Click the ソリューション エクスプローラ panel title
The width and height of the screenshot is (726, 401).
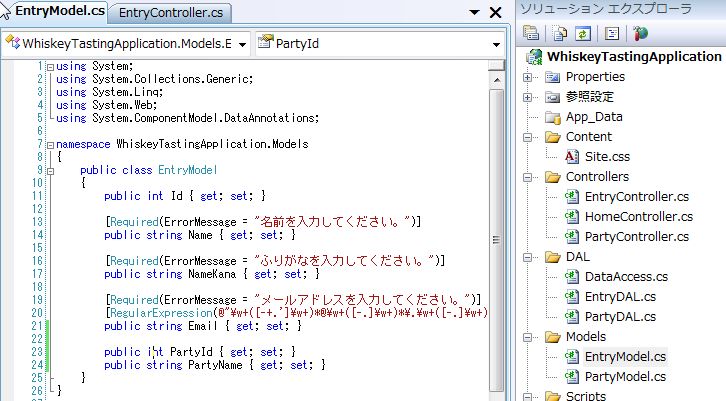point(606,8)
